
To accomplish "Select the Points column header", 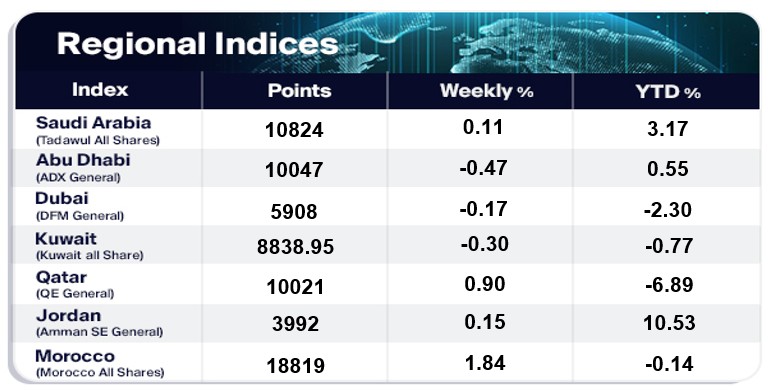I will (299, 91).
